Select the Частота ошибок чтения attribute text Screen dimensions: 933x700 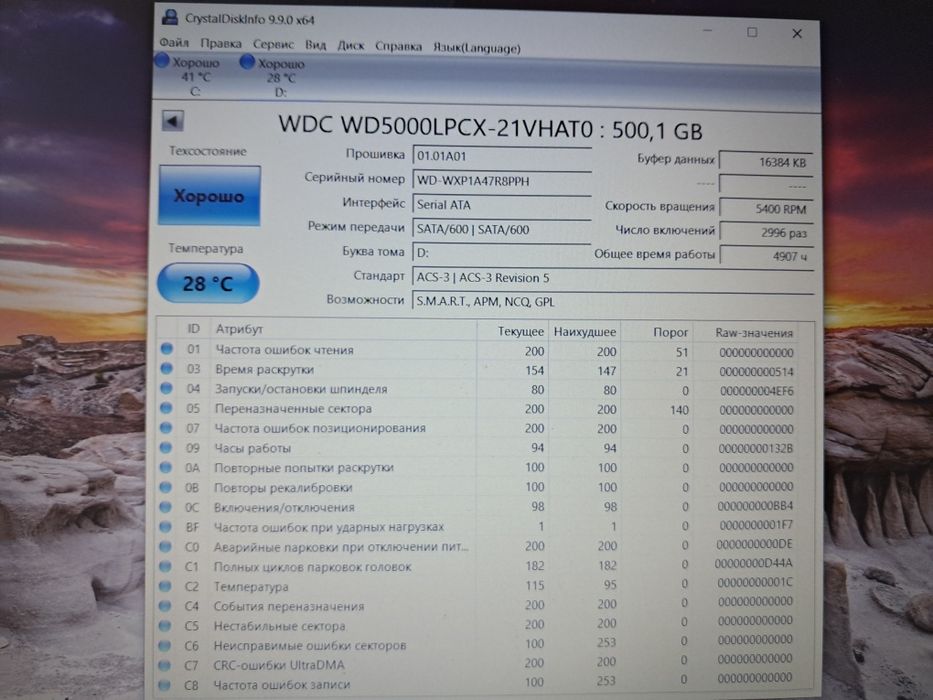coord(284,350)
